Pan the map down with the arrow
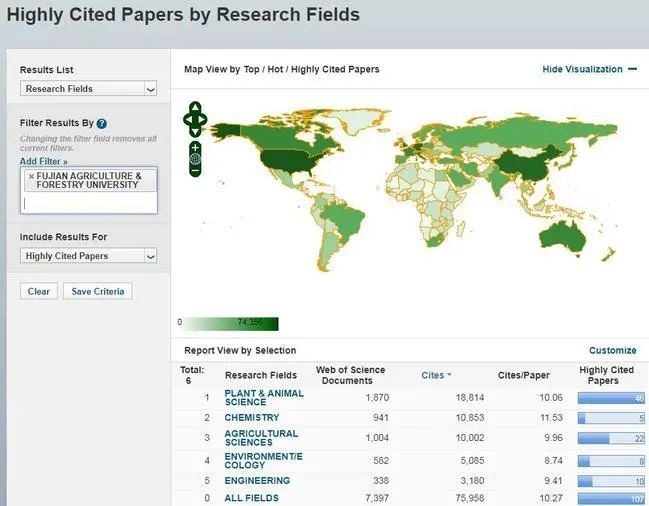This screenshot has height=506, width=649. pos(195,132)
